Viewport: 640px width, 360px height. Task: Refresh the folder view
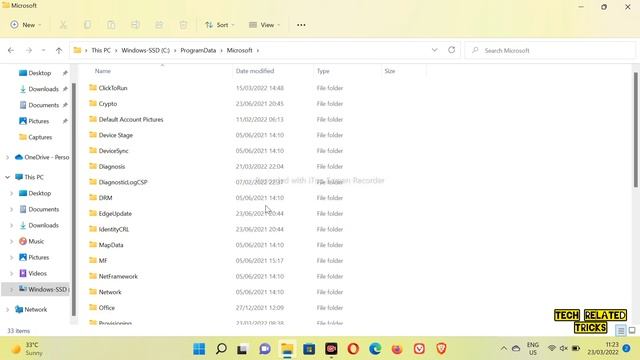pyautogui.click(x=451, y=50)
